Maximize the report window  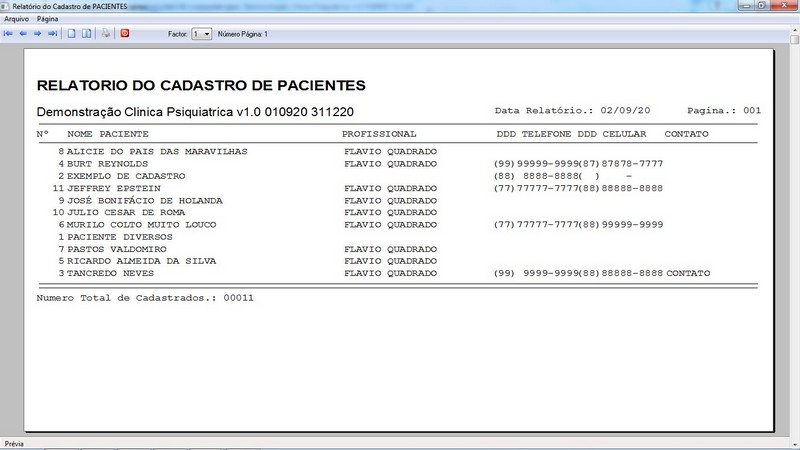point(761,5)
